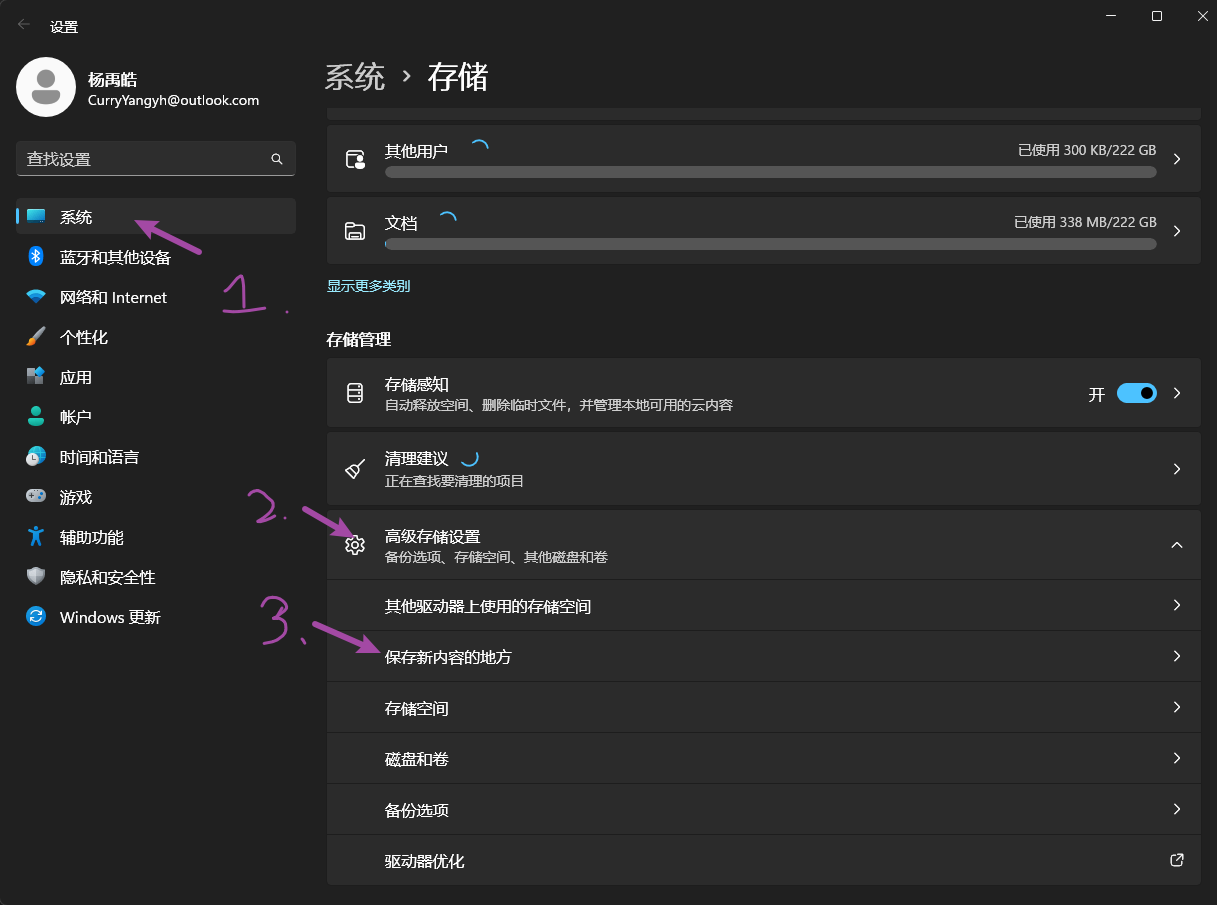Click the 存储感知 drive icon
This screenshot has width=1217, height=905.
355,393
